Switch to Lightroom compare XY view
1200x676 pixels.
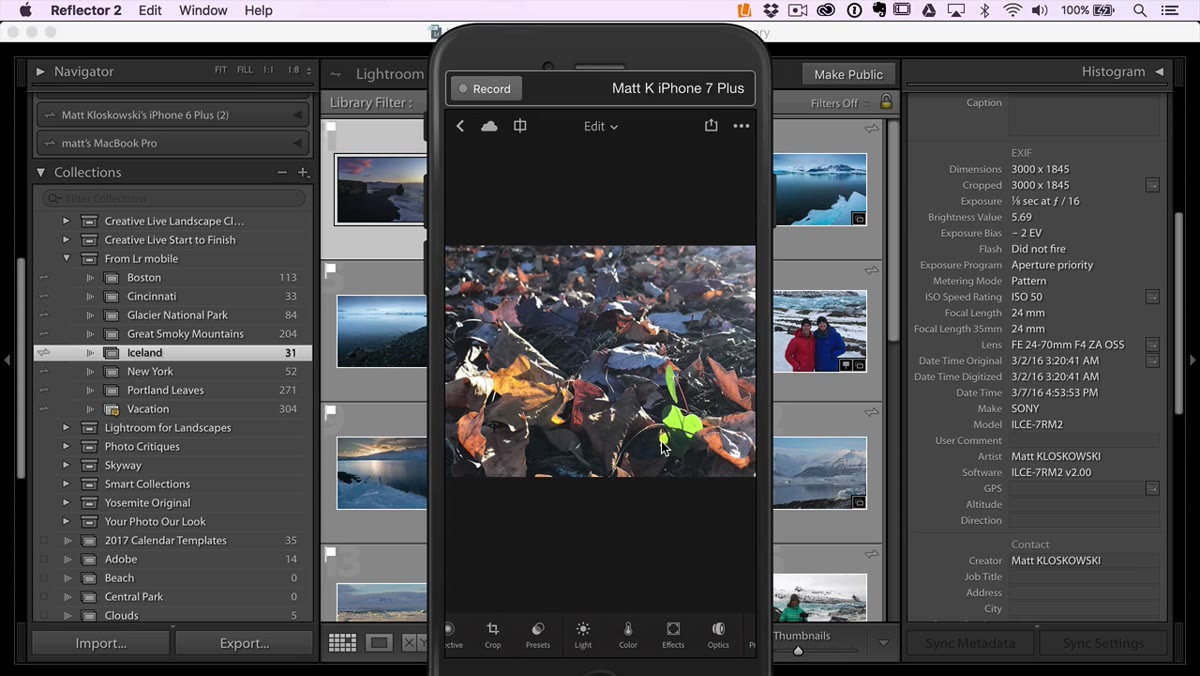tap(413, 643)
